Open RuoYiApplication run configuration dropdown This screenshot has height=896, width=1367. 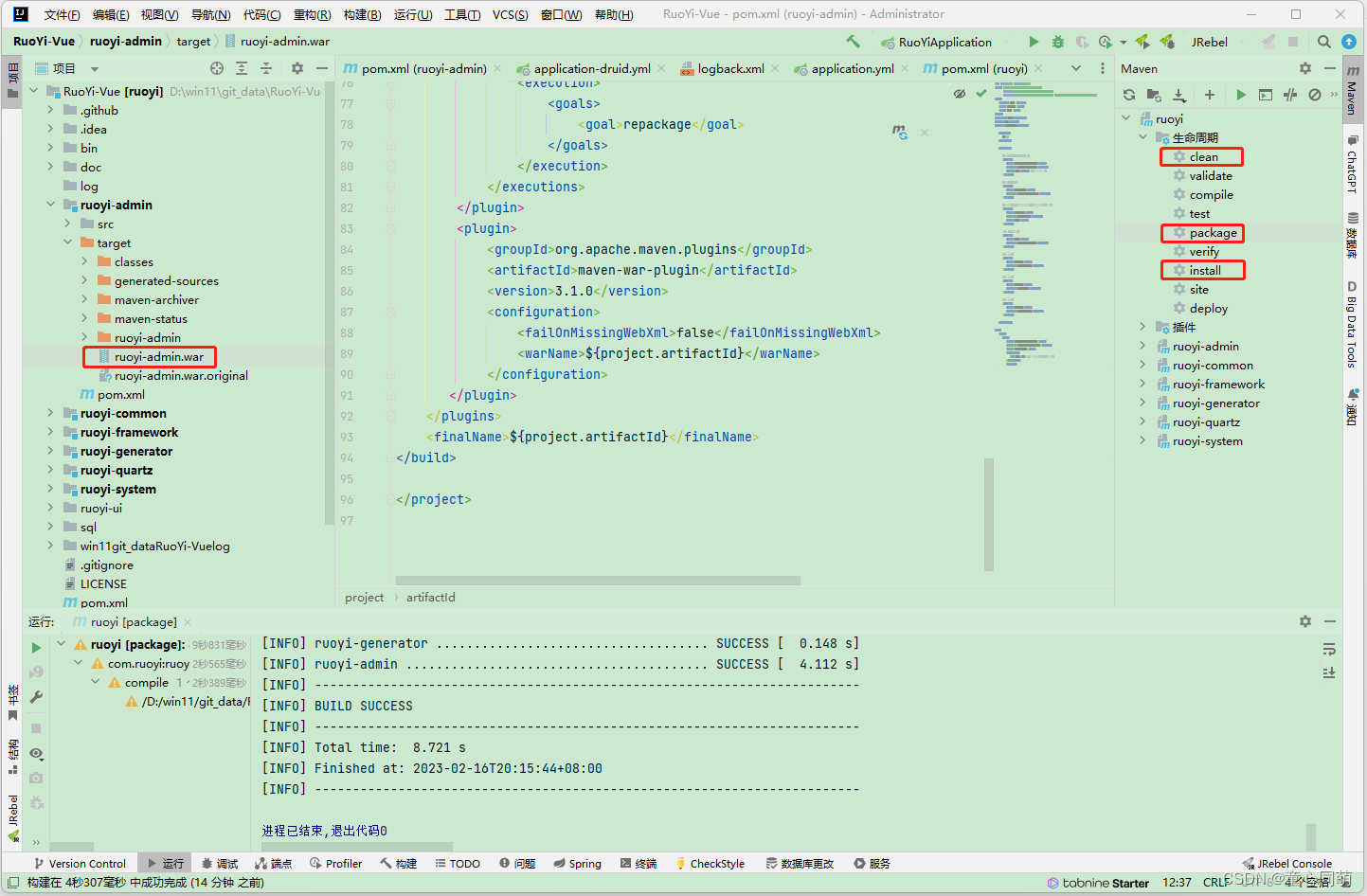945,42
